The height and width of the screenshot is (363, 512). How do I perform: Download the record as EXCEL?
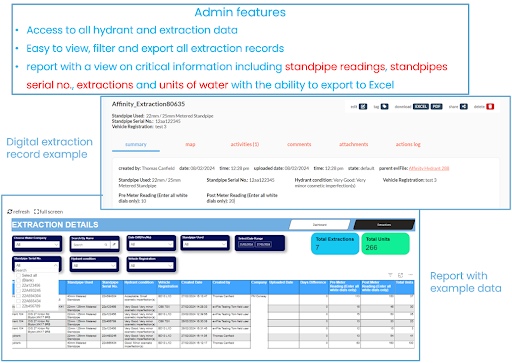click(x=421, y=107)
